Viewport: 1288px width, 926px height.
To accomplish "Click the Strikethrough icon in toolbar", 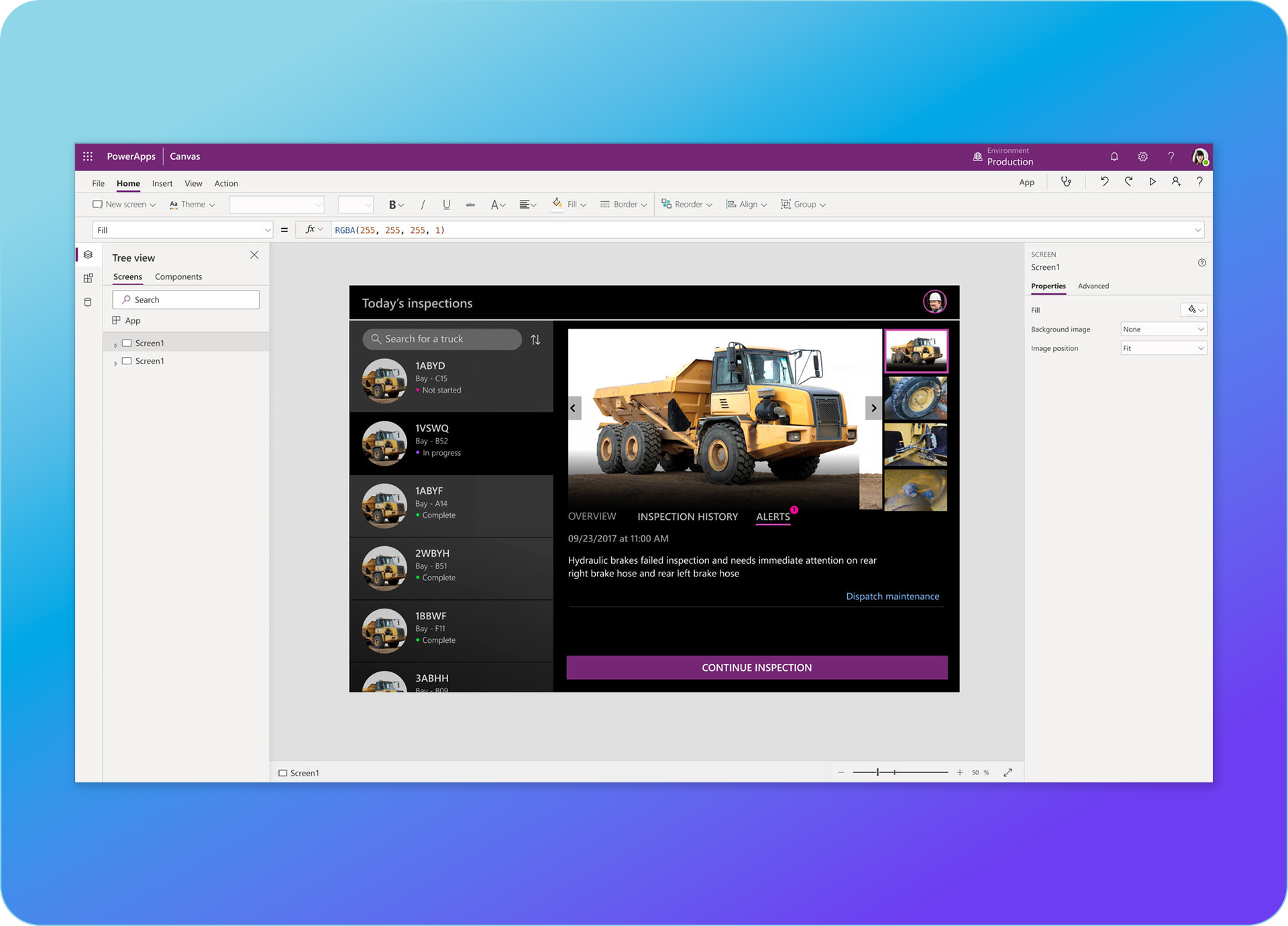I will (471, 205).
